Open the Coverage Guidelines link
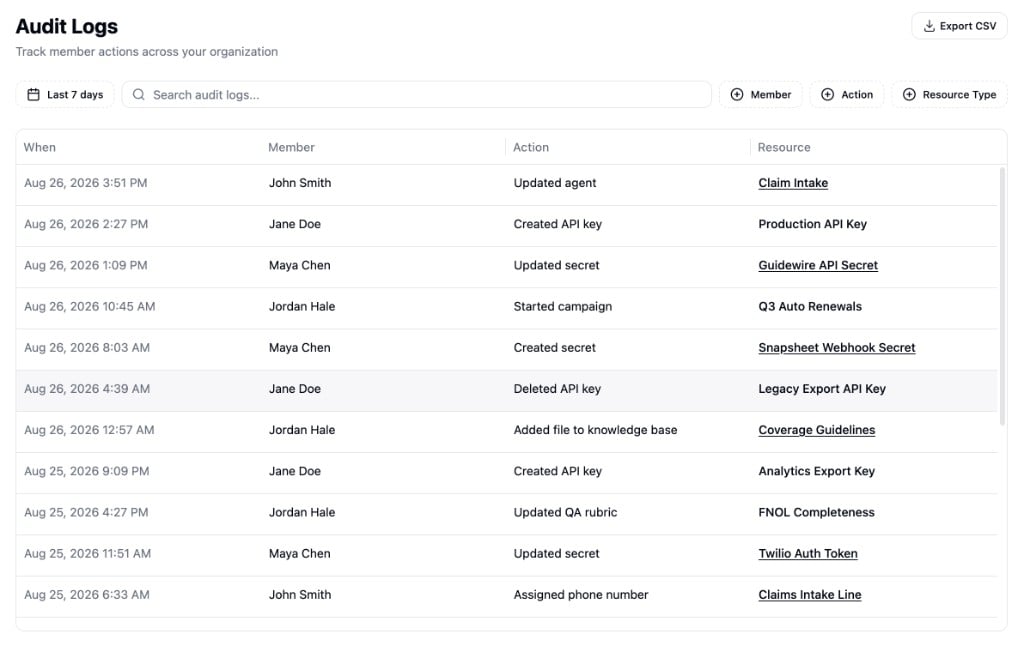 click(816, 430)
